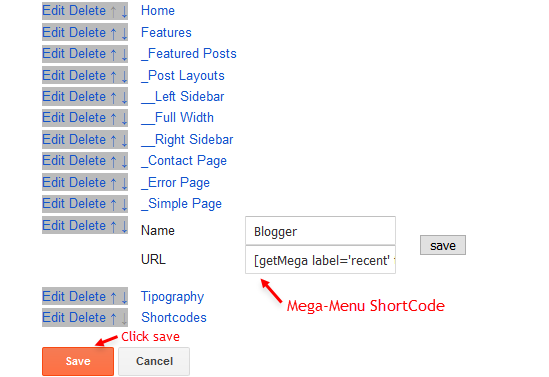Click up arrow for __Full Width row
This screenshot has height=377, width=549.
click(x=113, y=119)
